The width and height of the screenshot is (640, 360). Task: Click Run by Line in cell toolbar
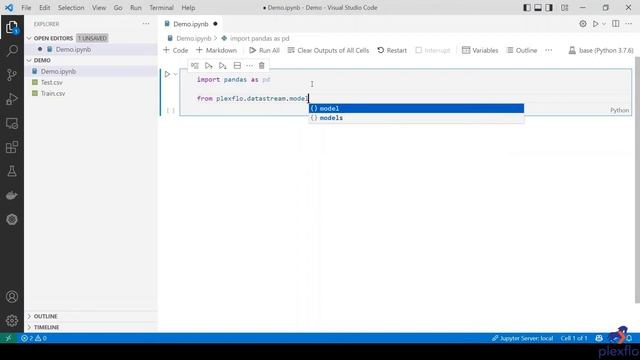point(195,66)
